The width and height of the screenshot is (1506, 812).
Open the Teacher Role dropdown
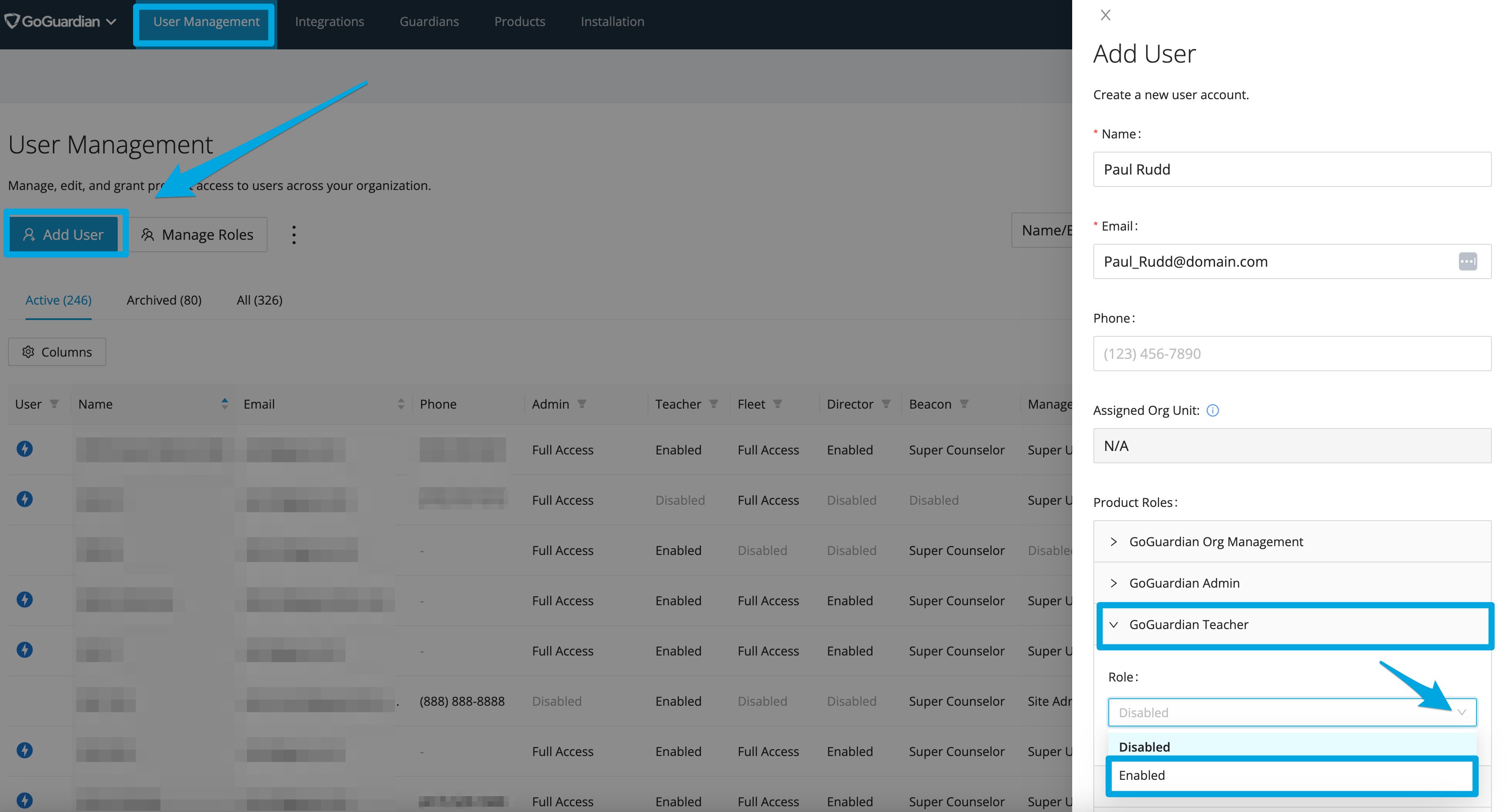(1292, 713)
